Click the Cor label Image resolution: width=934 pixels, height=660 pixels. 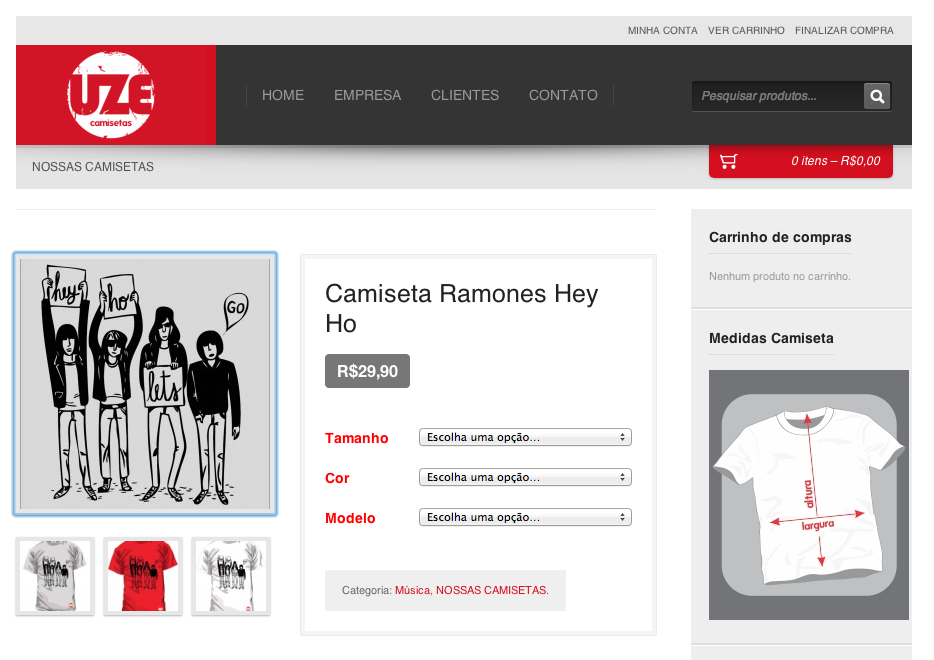(337, 478)
